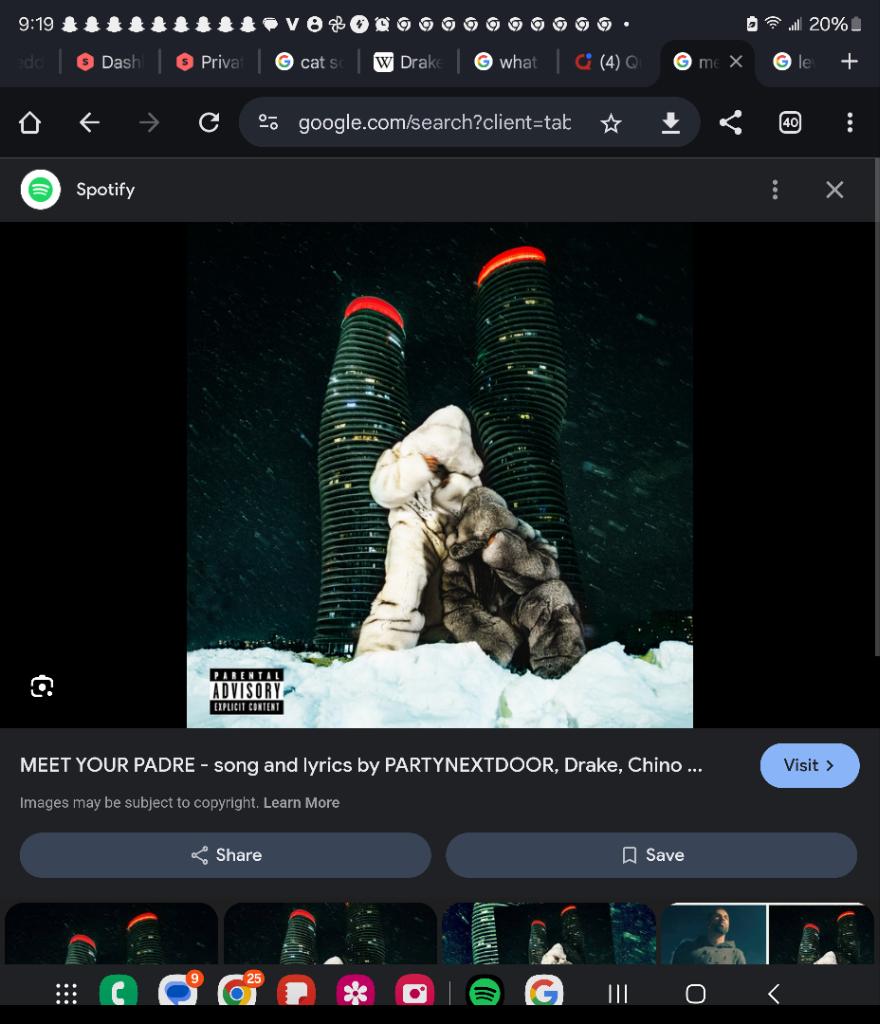880x1024 pixels.
Task: Open Messages app with 9 badge
Action: point(178,991)
